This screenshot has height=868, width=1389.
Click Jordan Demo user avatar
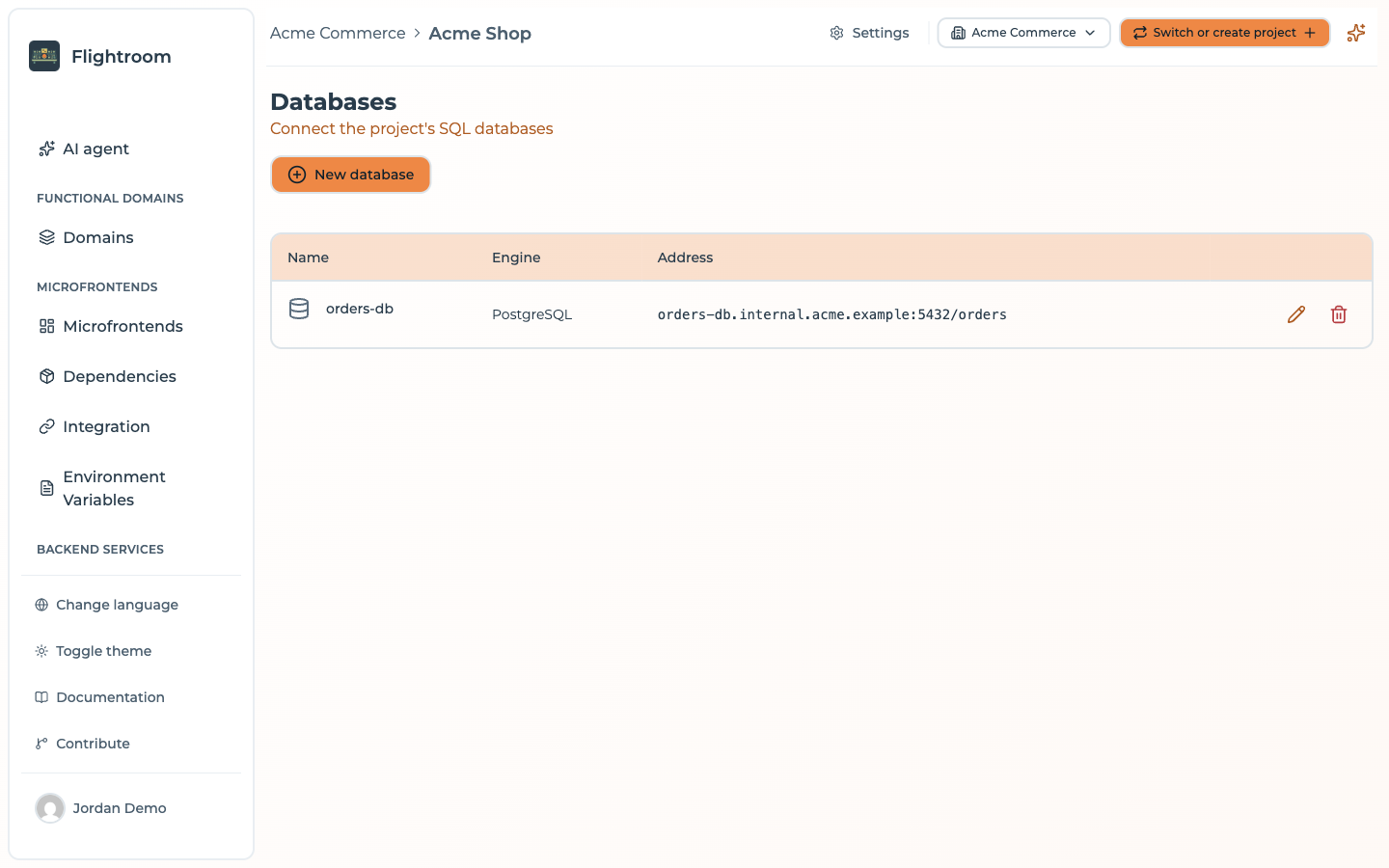(50, 808)
